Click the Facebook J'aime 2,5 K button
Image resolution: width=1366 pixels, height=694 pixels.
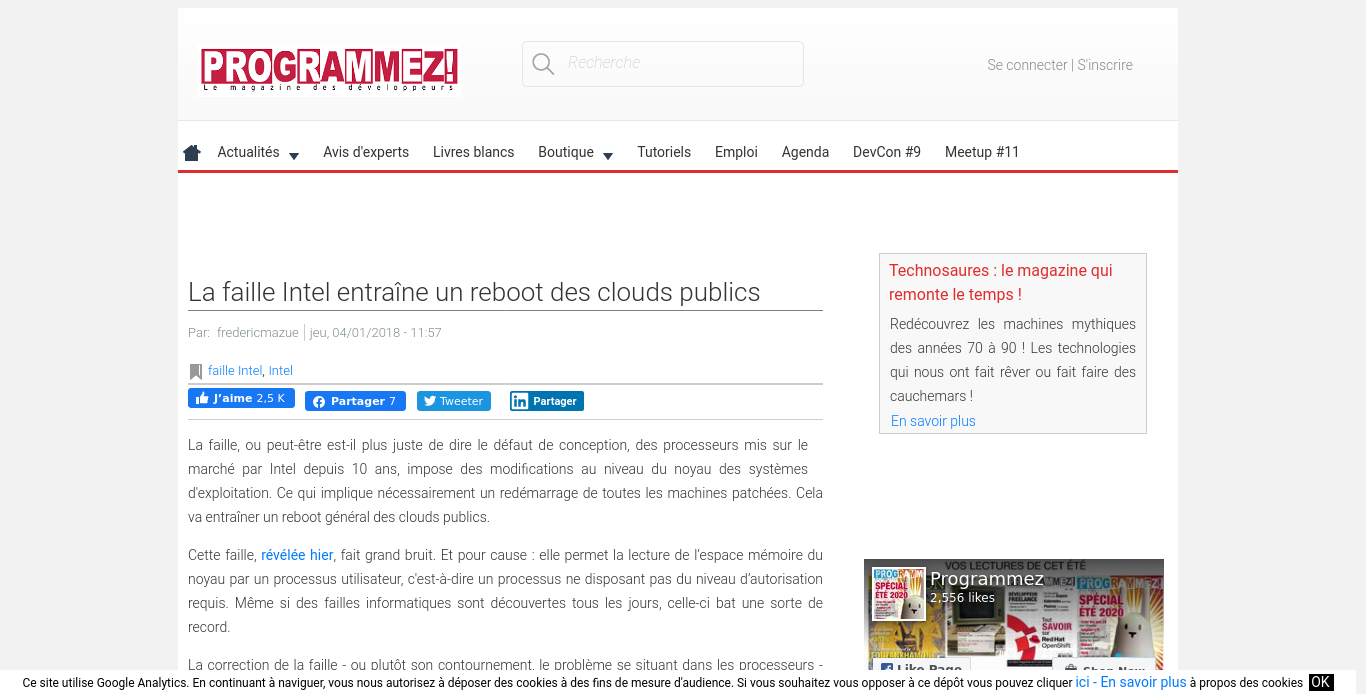point(241,398)
